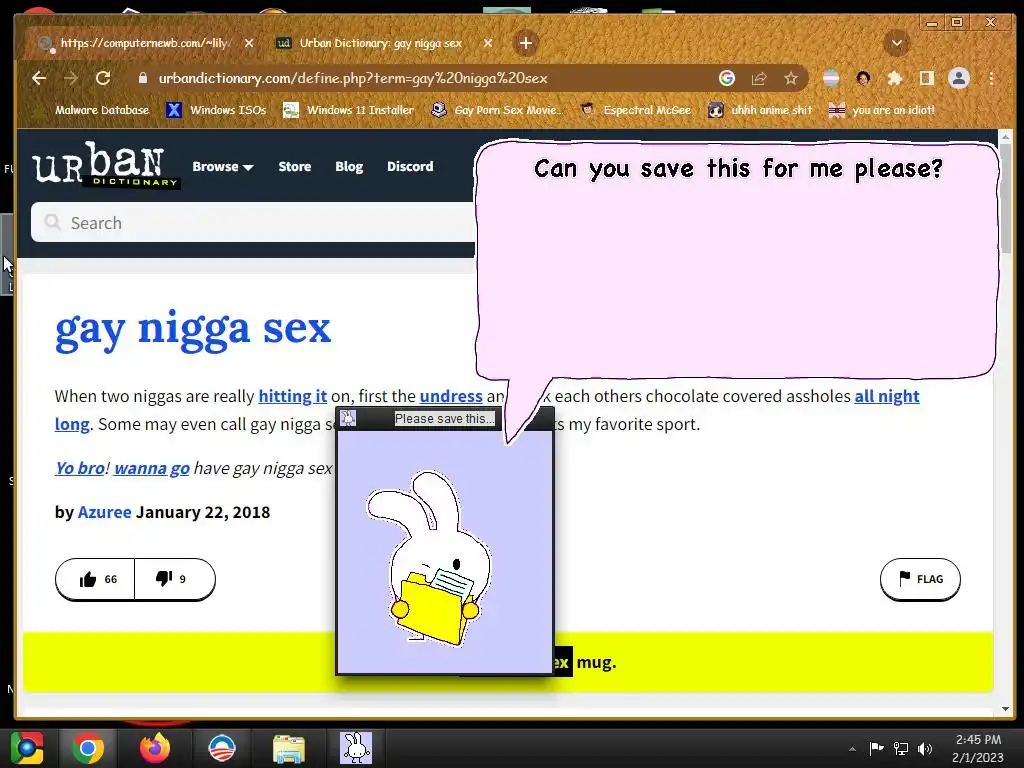The image size is (1024, 768).
Task: Click the scroll down arrow
Action: 1005,709
